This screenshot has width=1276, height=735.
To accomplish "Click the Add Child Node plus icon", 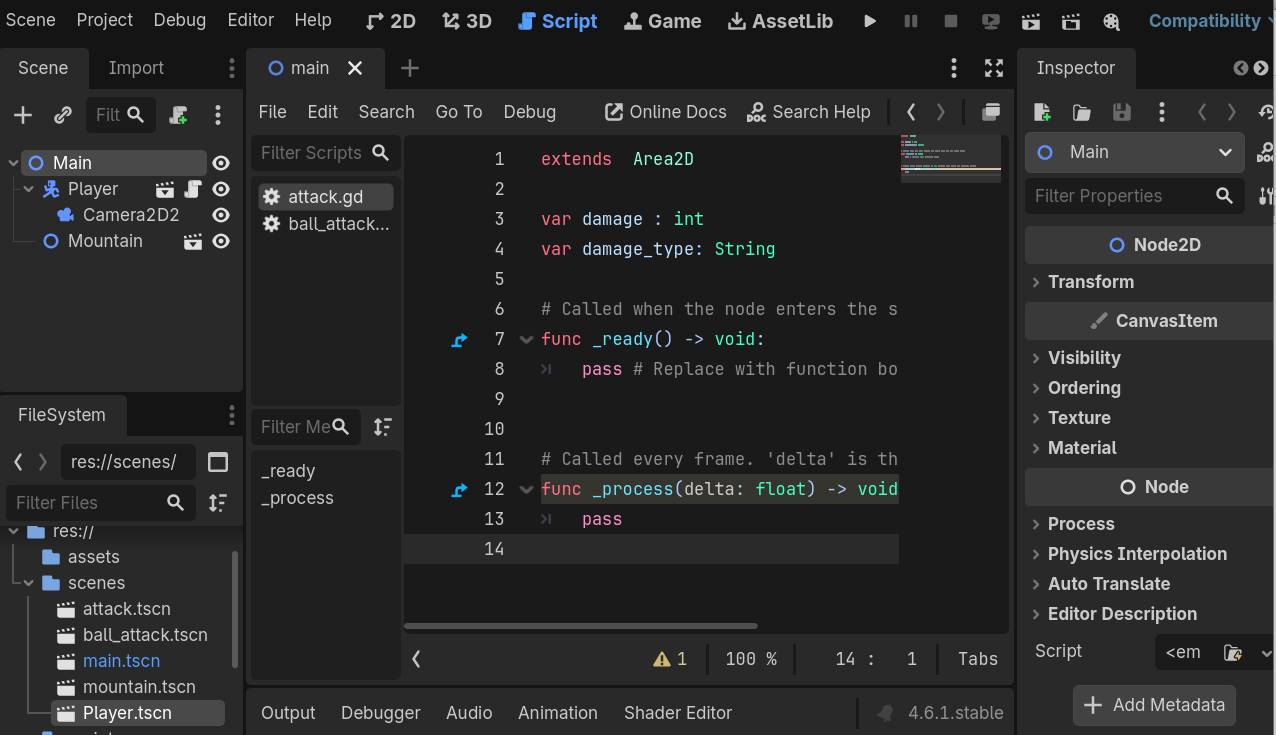I will tap(23, 115).
